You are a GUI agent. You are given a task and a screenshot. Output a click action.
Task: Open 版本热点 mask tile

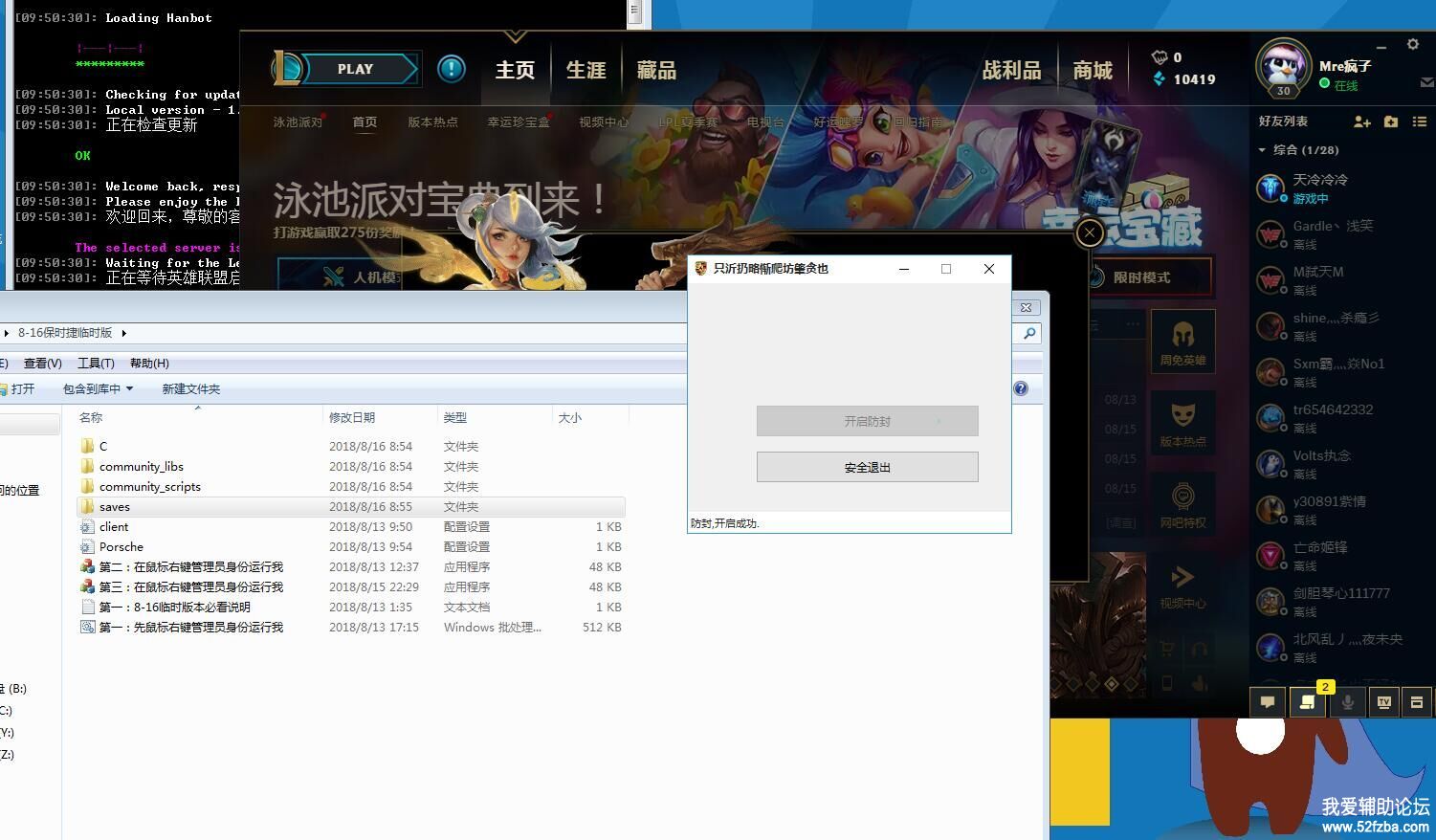tap(1183, 423)
